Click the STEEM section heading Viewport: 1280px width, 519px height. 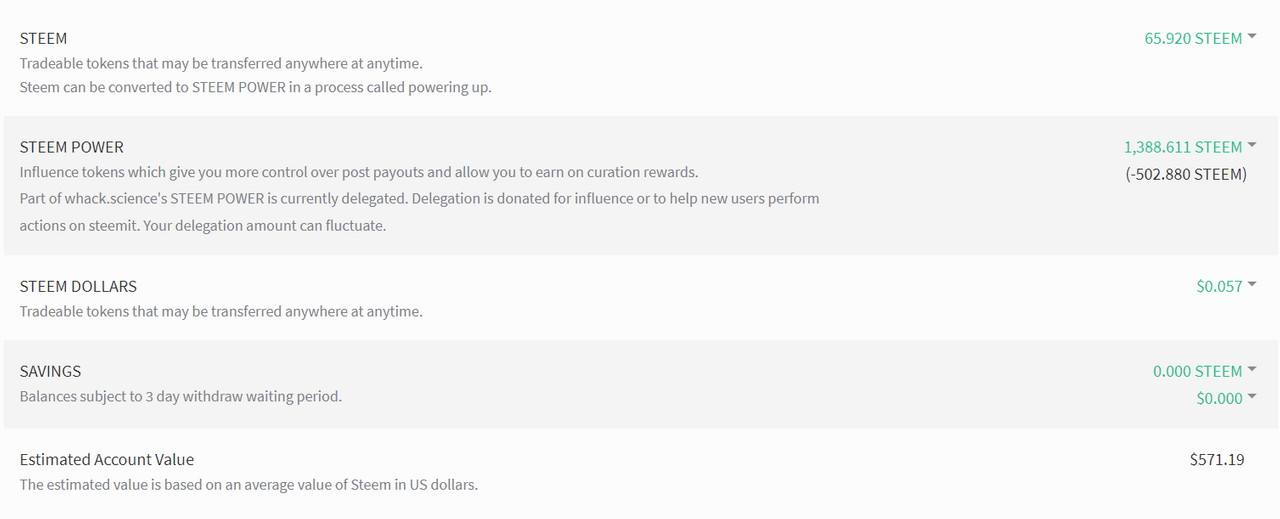pyautogui.click(x=44, y=38)
